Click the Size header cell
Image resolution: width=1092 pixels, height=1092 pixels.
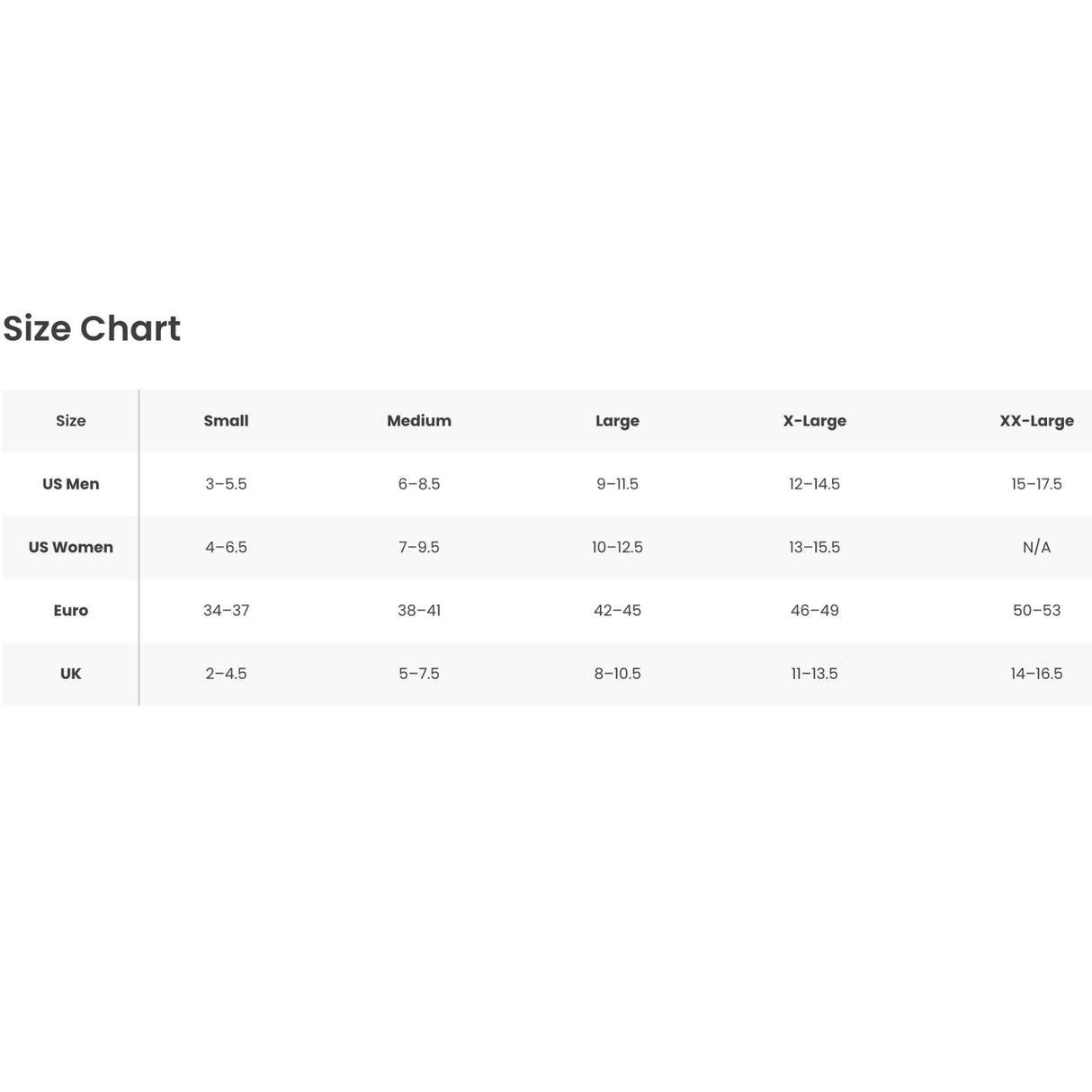click(71, 421)
